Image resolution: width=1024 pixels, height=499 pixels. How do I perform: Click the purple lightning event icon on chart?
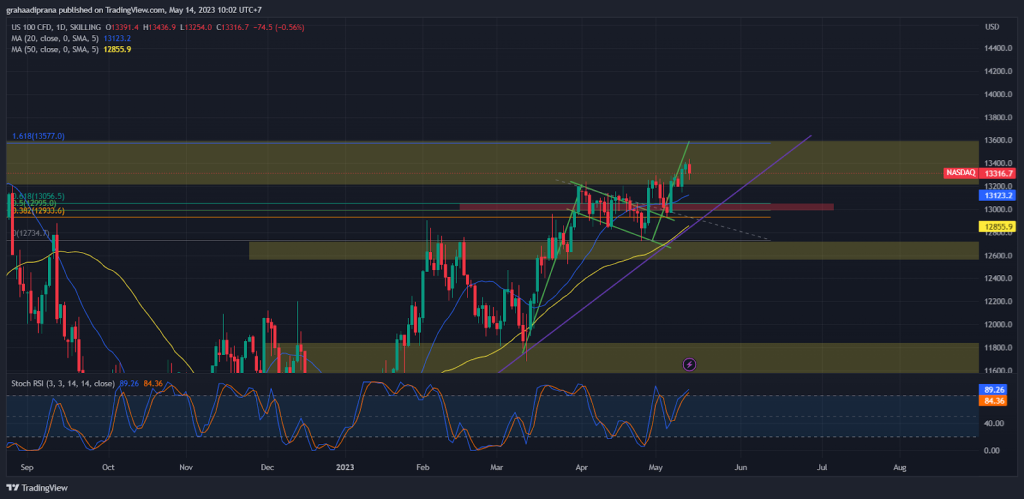coord(688,364)
